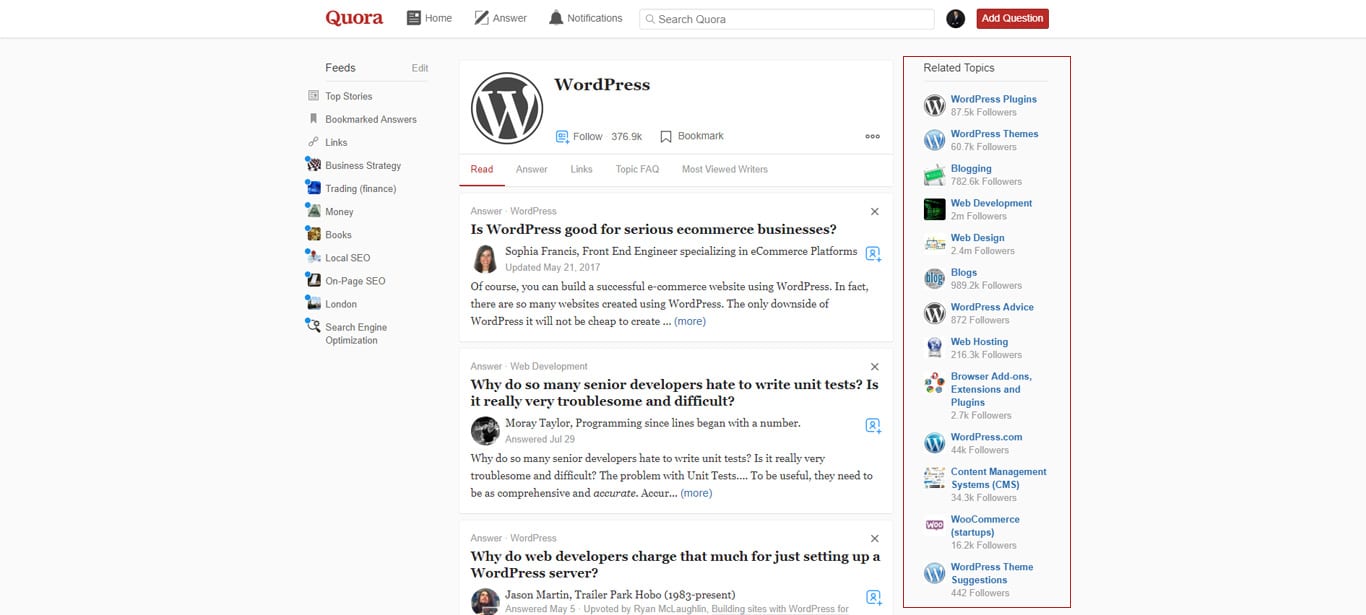
Task: Open question about senior developers unit tests
Action: pos(675,393)
